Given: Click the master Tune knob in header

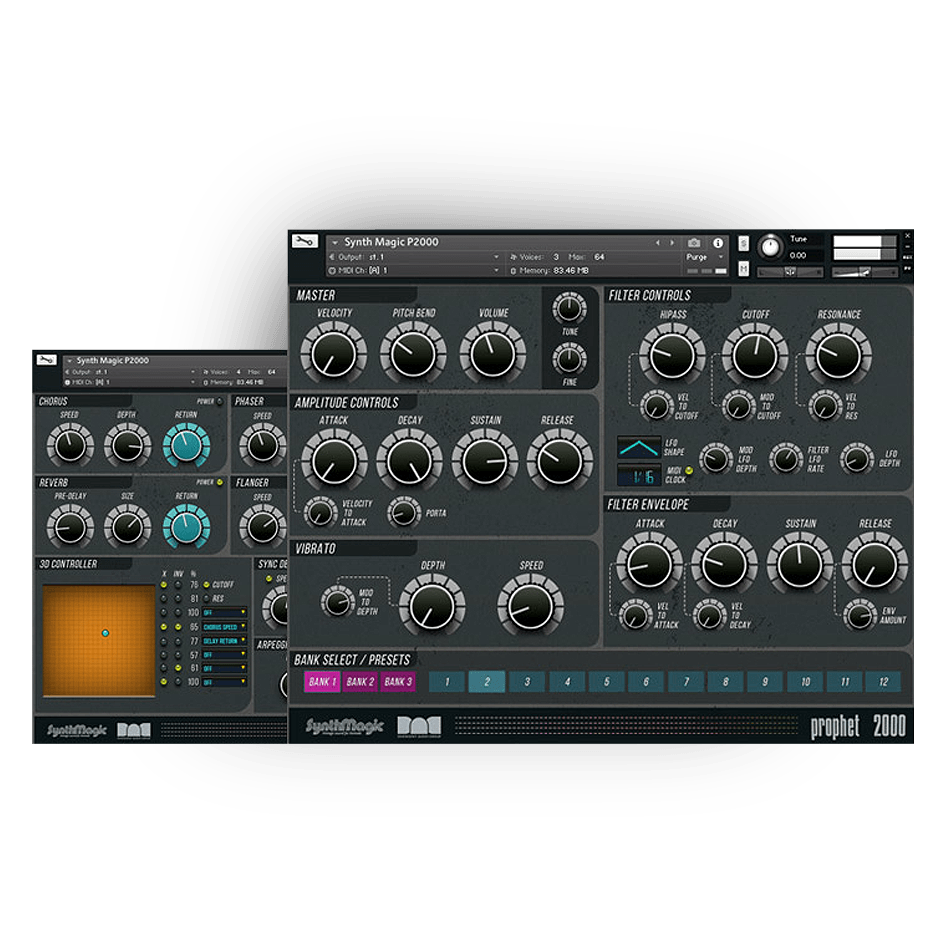Looking at the screenshot, I should pyautogui.click(x=770, y=247).
